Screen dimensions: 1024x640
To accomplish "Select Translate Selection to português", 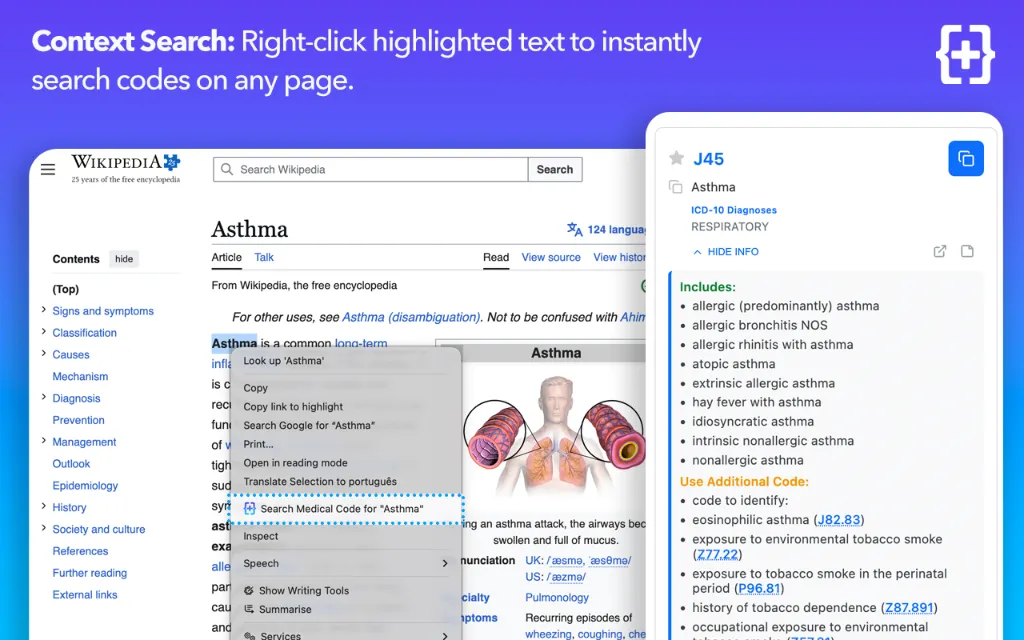I will coord(320,481).
